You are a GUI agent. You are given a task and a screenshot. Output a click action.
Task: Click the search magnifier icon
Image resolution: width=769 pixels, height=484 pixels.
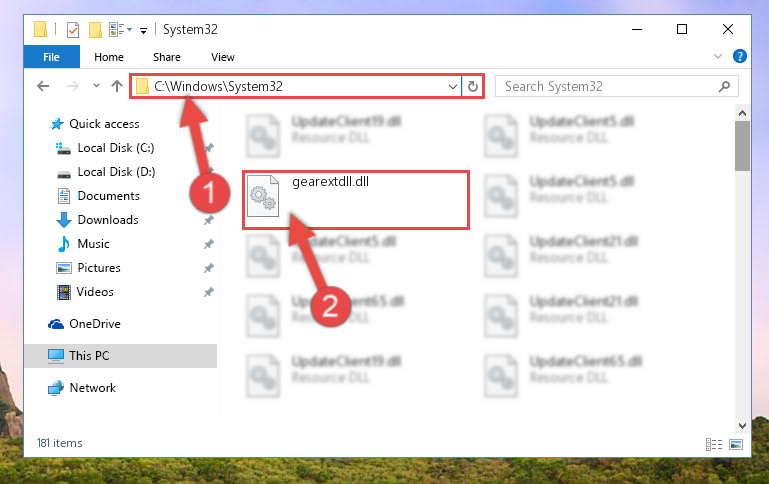click(724, 86)
